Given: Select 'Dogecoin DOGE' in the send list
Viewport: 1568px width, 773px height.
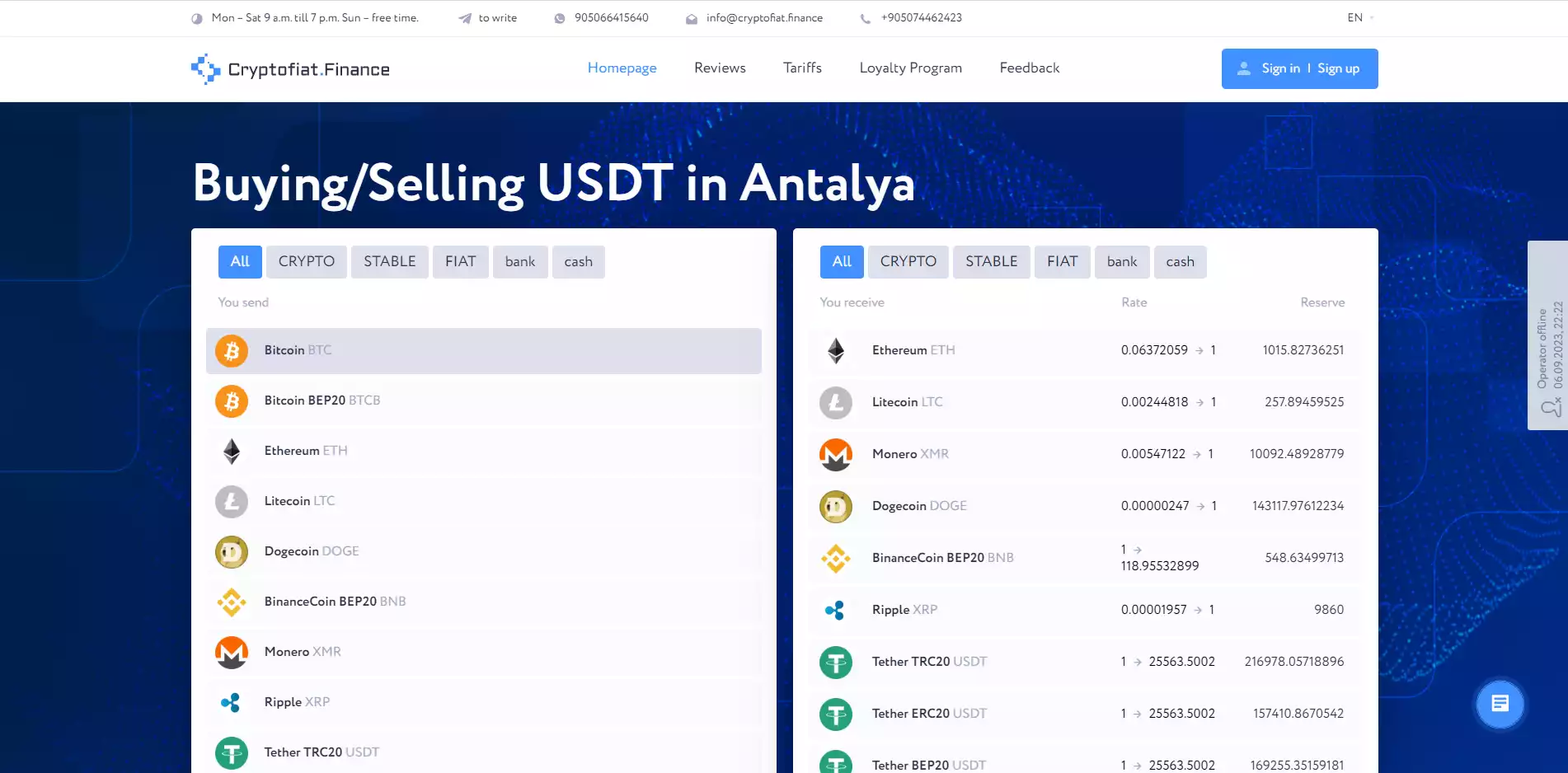Looking at the screenshot, I should pyautogui.click(x=484, y=552).
